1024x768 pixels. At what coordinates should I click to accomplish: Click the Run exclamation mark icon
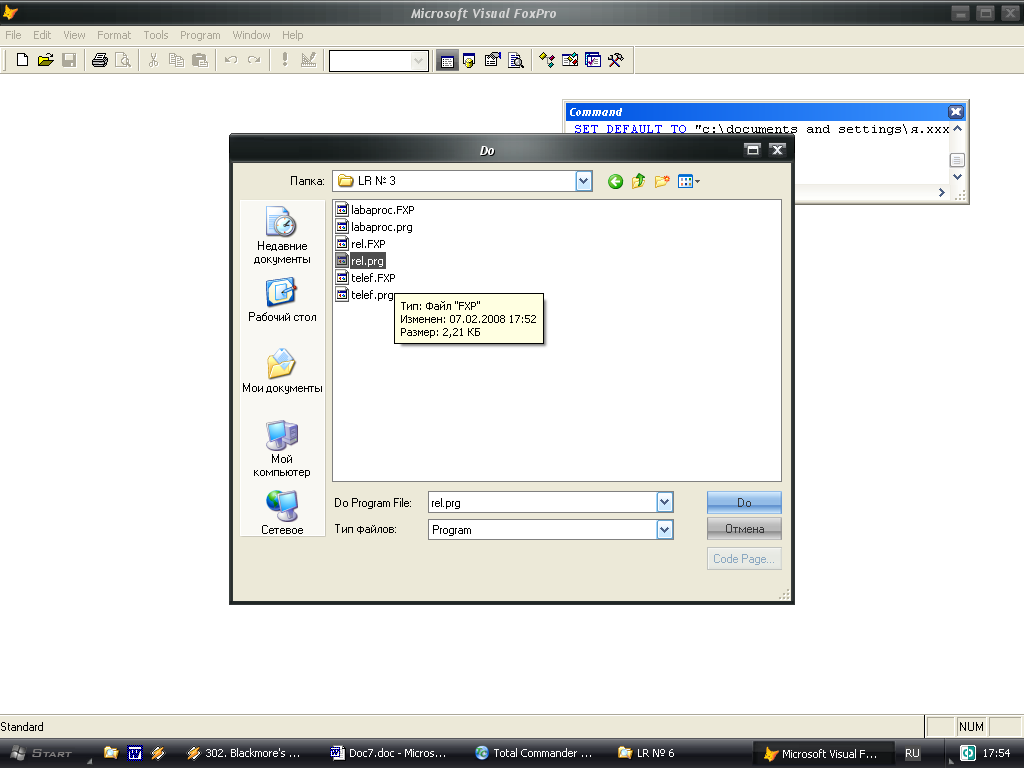[285, 60]
